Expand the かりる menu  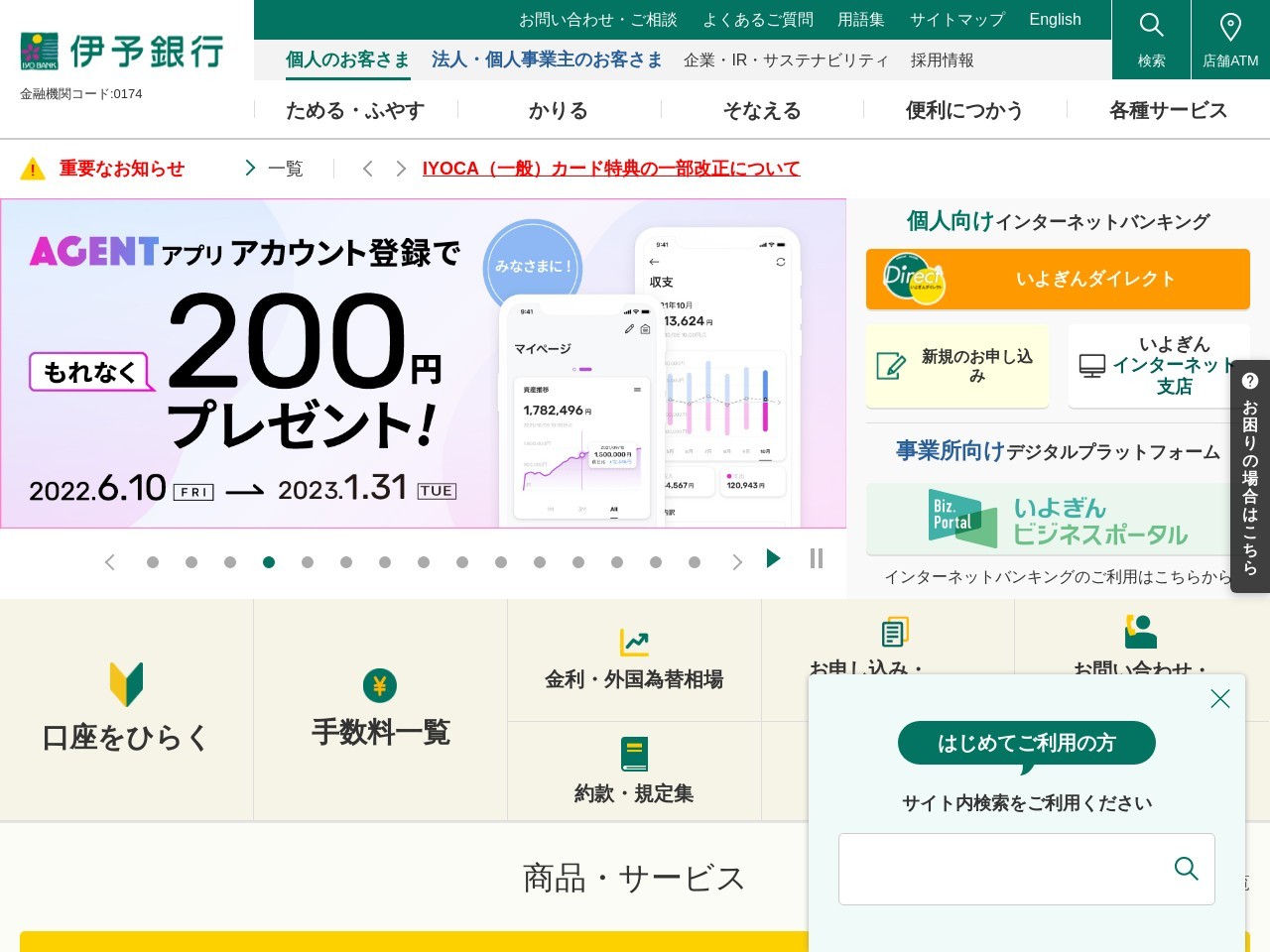pyautogui.click(x=559, y=110)
